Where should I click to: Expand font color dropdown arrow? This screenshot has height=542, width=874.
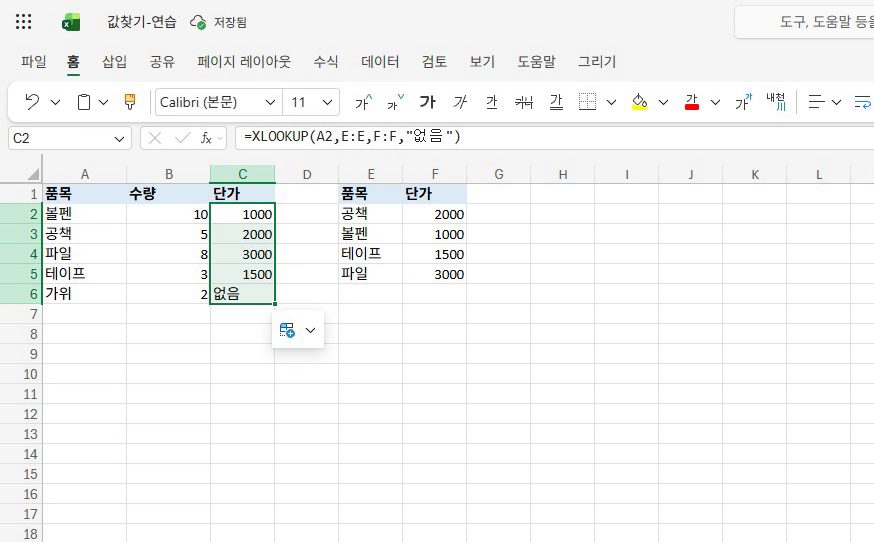(x=715, y=103)
